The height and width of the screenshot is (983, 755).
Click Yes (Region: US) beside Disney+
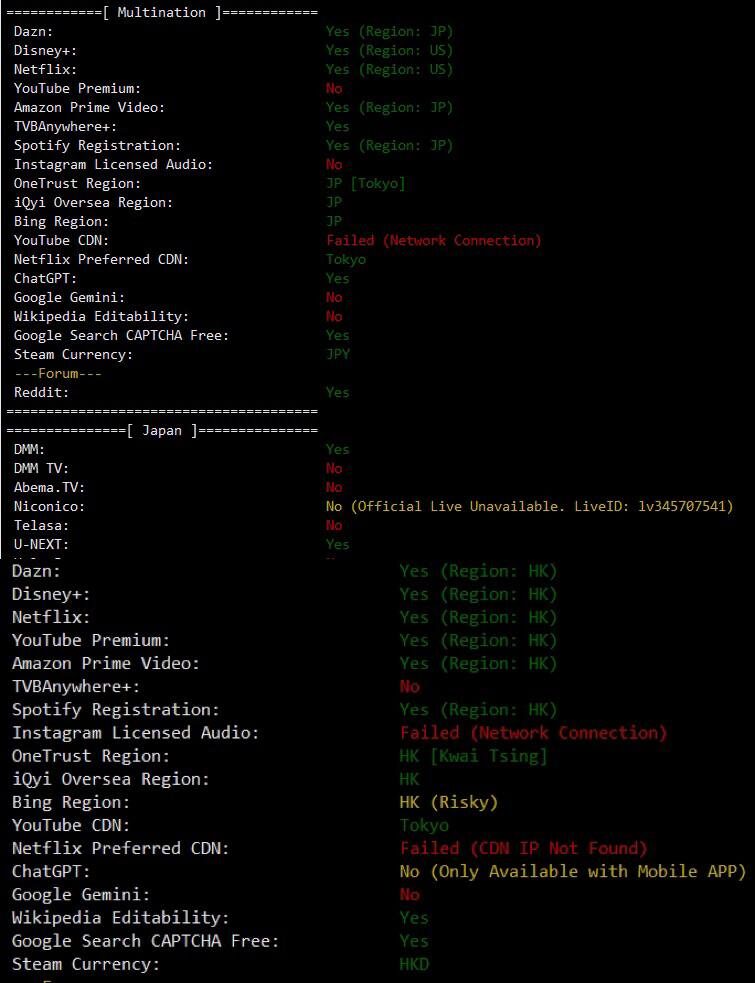pyautogui.click(x=389, y=51)
